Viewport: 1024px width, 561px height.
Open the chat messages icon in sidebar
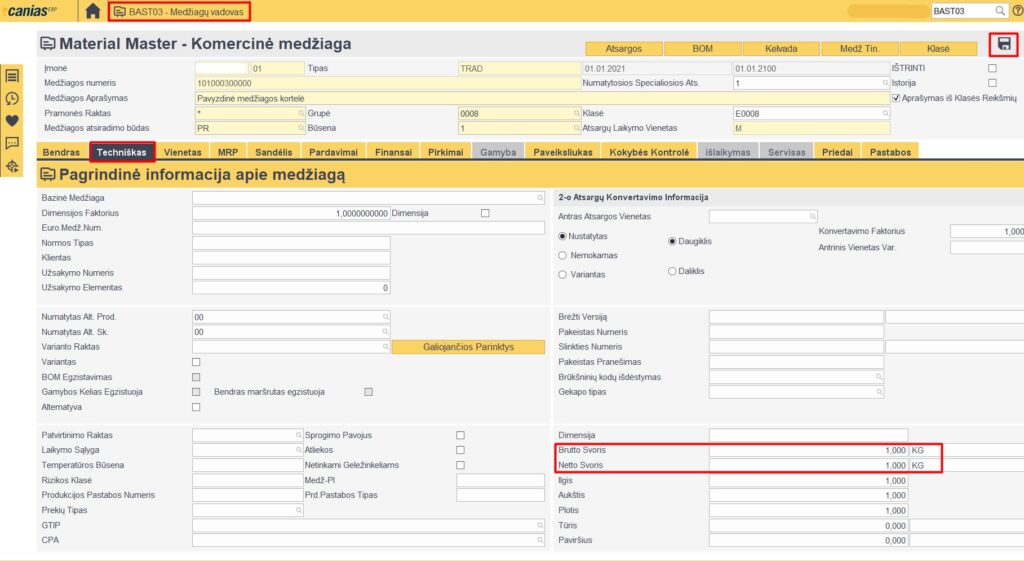(13, 143)
